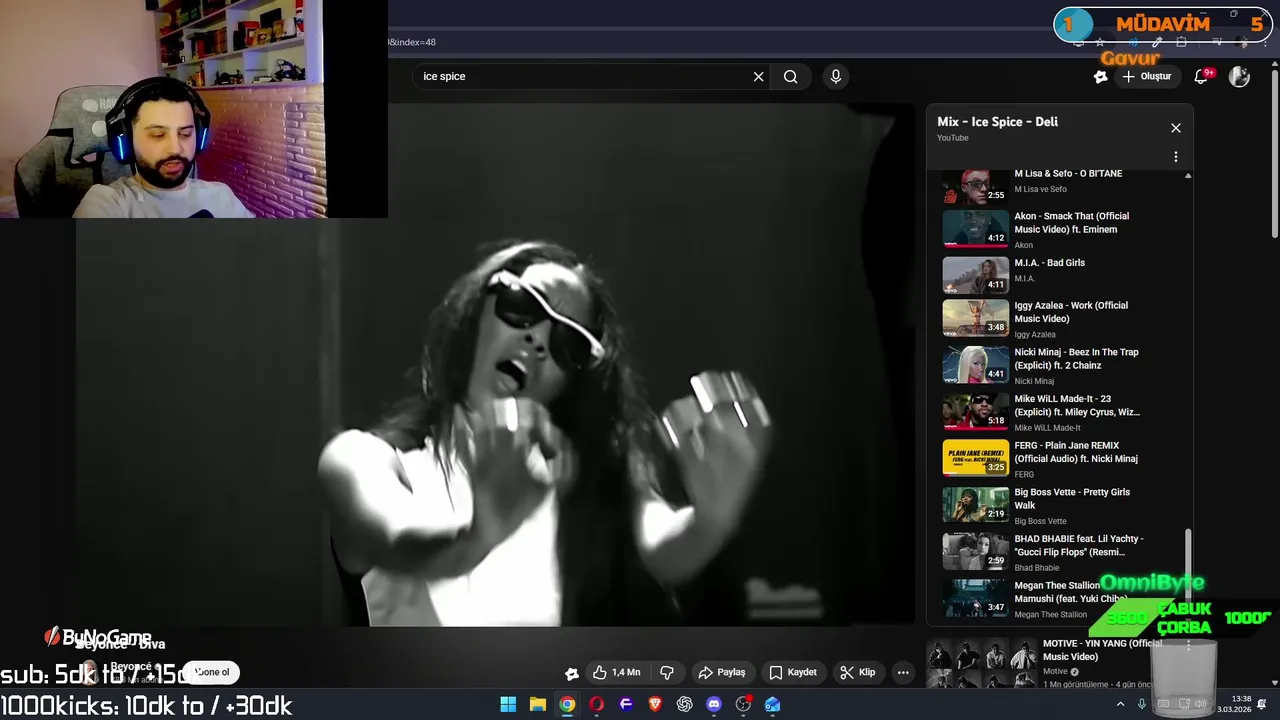Open Windows notification center bell
The height and width of the screenshot is (720, 1280).
[1261, 704]
